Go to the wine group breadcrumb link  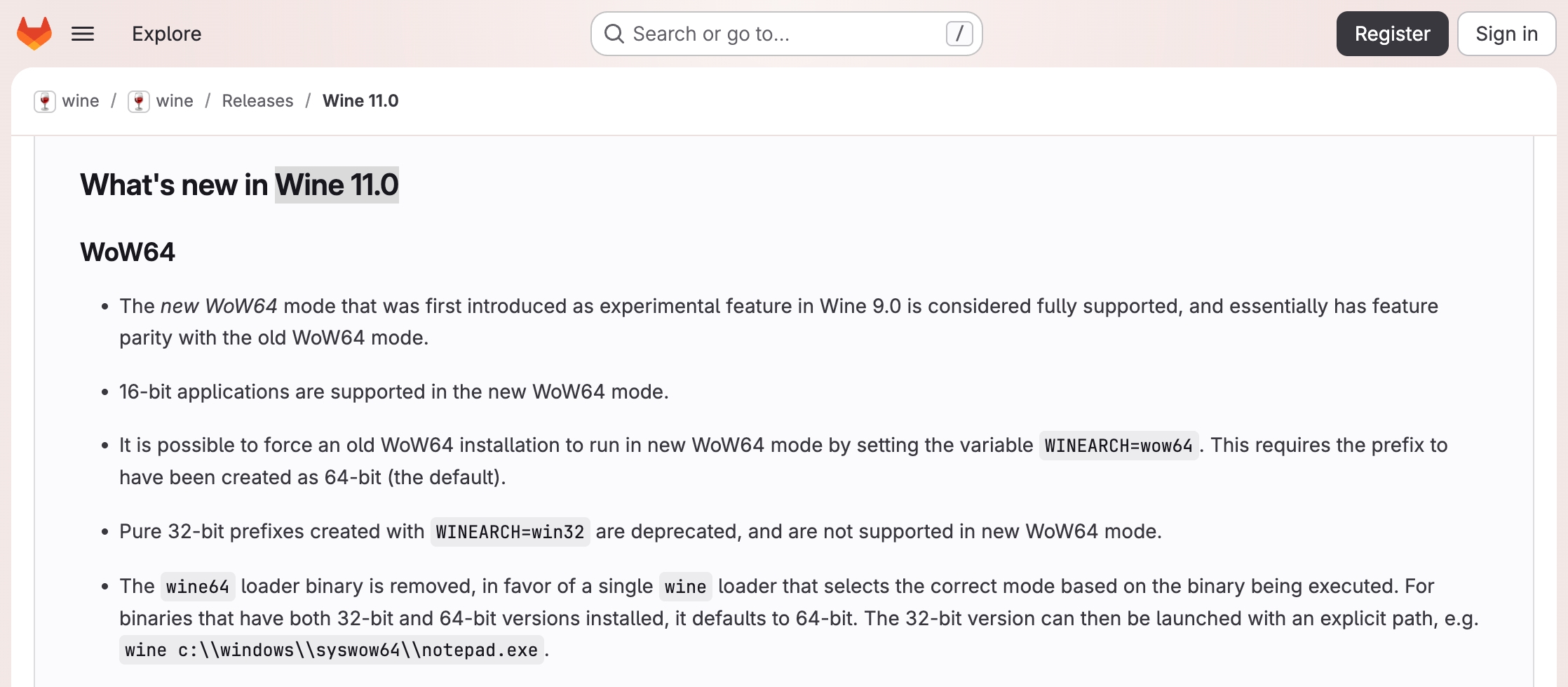(x=80, y=101)
